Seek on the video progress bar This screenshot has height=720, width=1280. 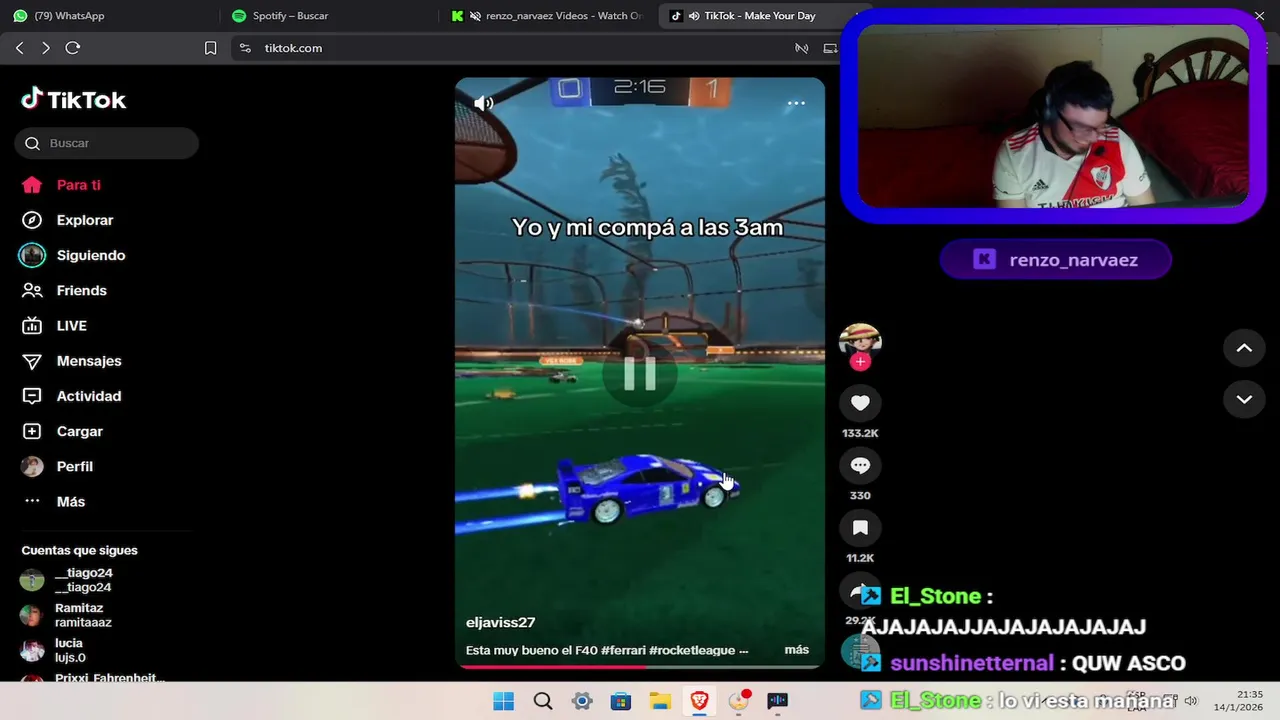coord(640,666)
